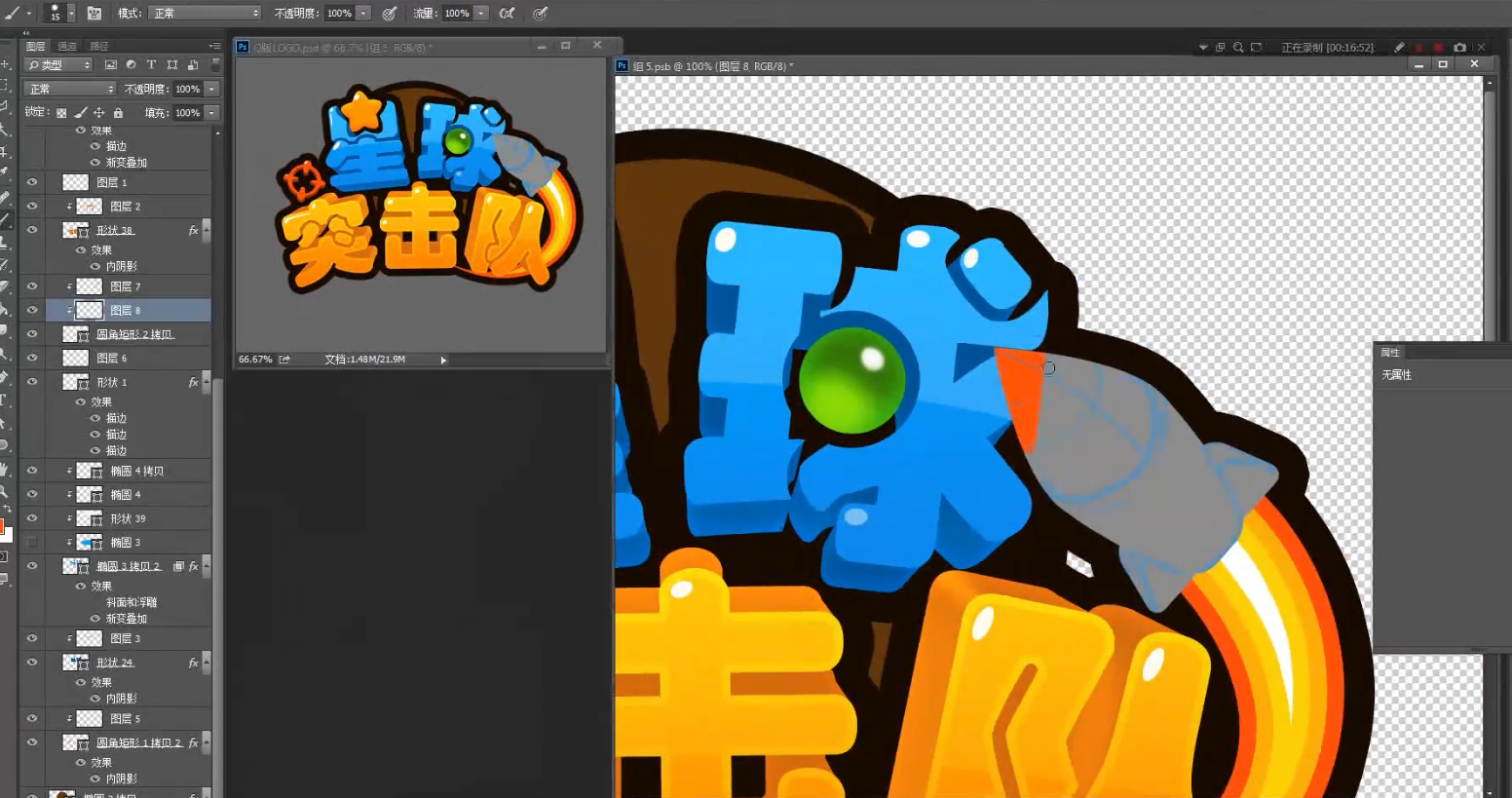Lock all padlock icon

pos(118,113)
